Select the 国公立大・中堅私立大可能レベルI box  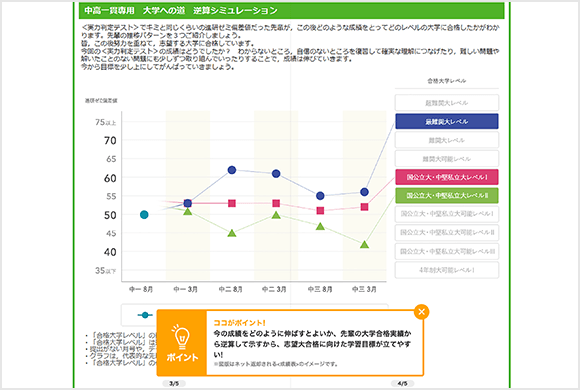(446, 214)
